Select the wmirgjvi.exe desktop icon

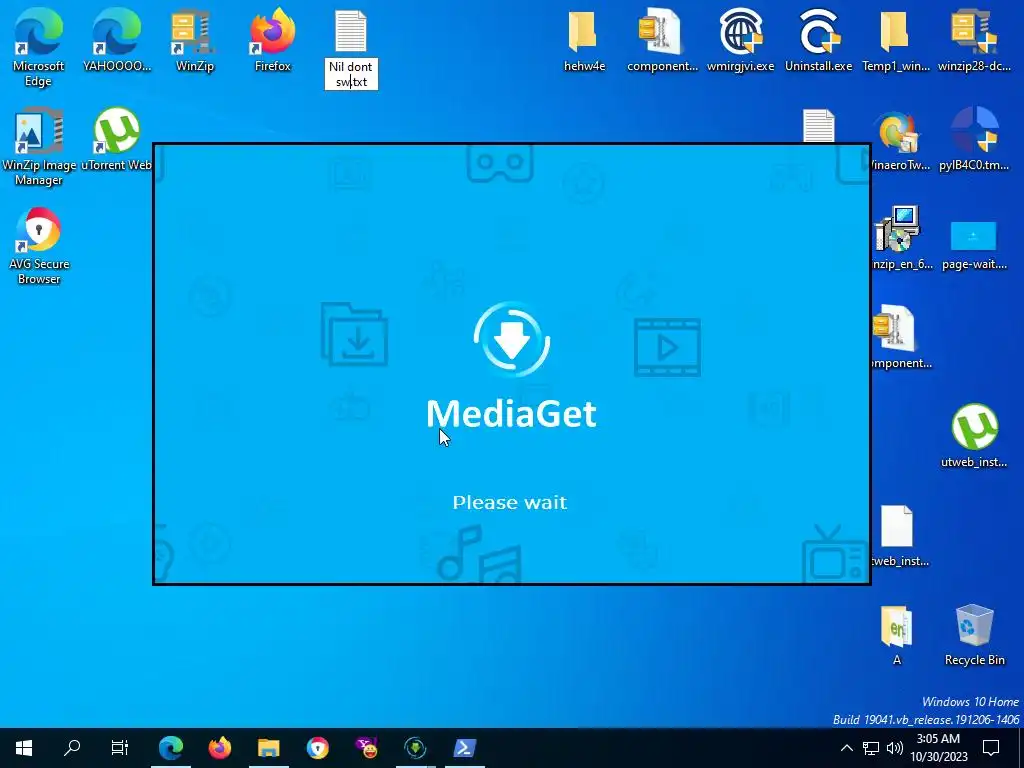pos(741,40)
